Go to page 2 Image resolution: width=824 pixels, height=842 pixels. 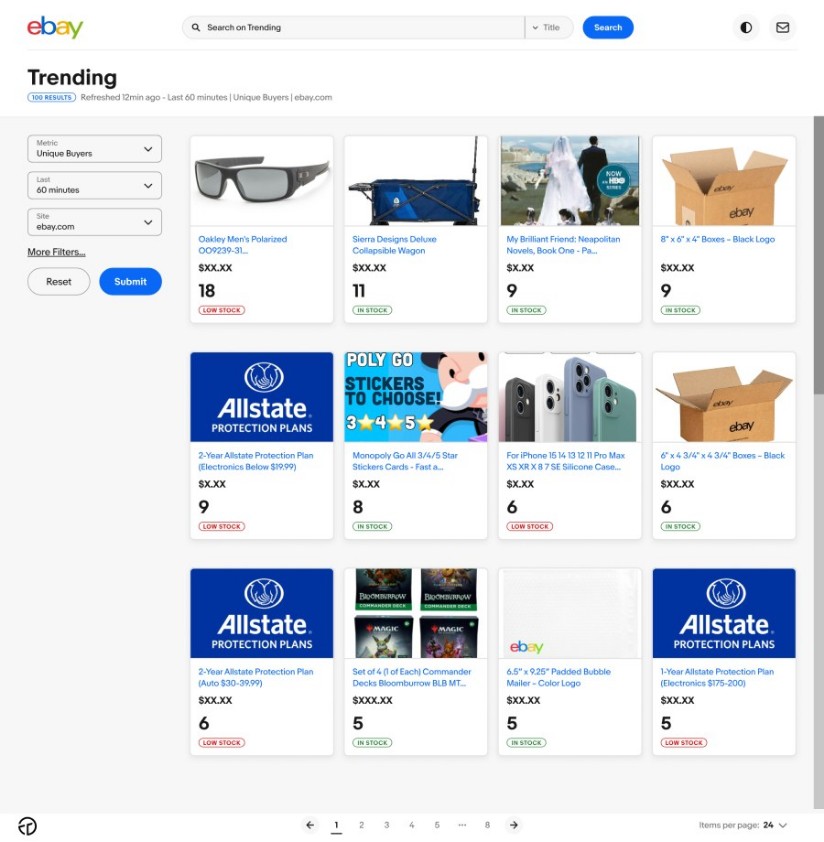[x=362, y=825]
